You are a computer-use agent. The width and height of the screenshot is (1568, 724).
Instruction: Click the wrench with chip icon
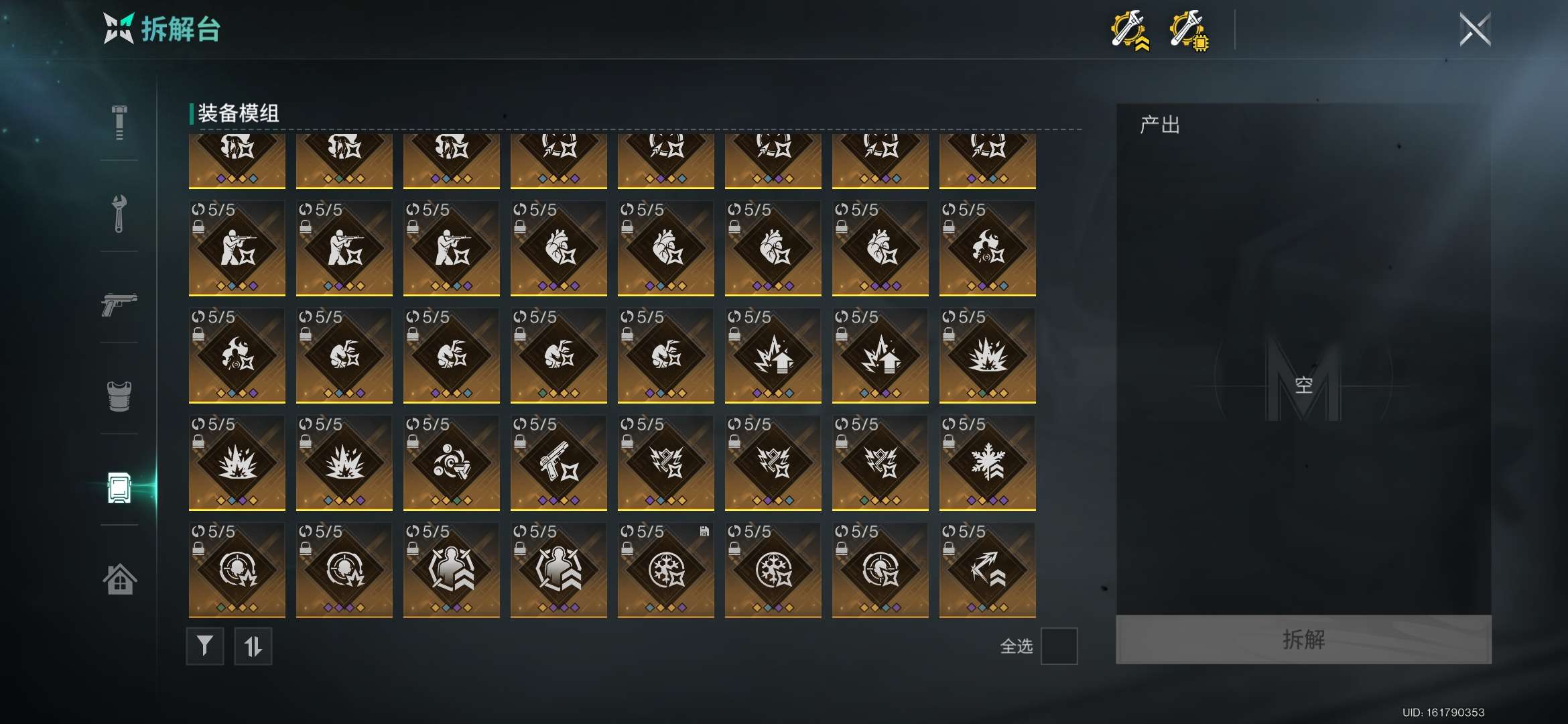tap(1189, 30)
